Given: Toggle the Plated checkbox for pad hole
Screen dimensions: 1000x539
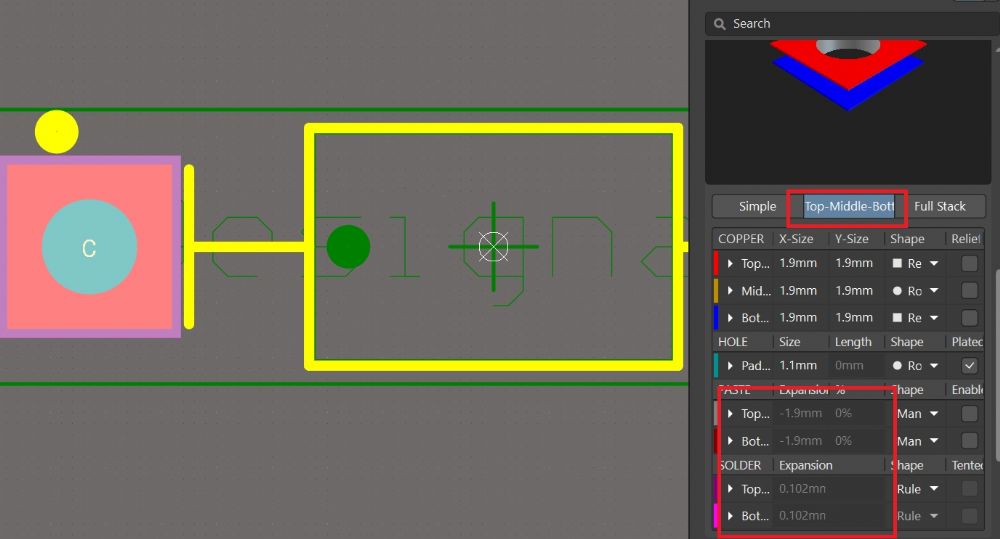Looking at the screenshot, I should 969,366.
